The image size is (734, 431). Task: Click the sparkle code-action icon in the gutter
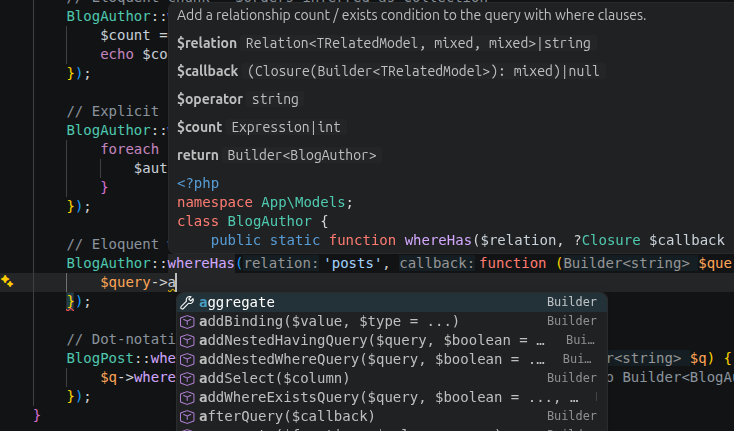point(7,281)
